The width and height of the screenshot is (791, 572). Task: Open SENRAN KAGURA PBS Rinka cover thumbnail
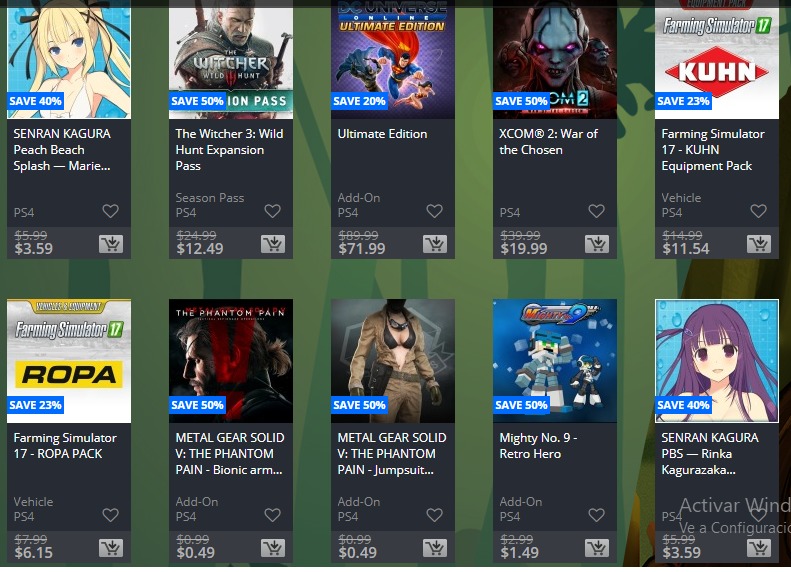717,361
